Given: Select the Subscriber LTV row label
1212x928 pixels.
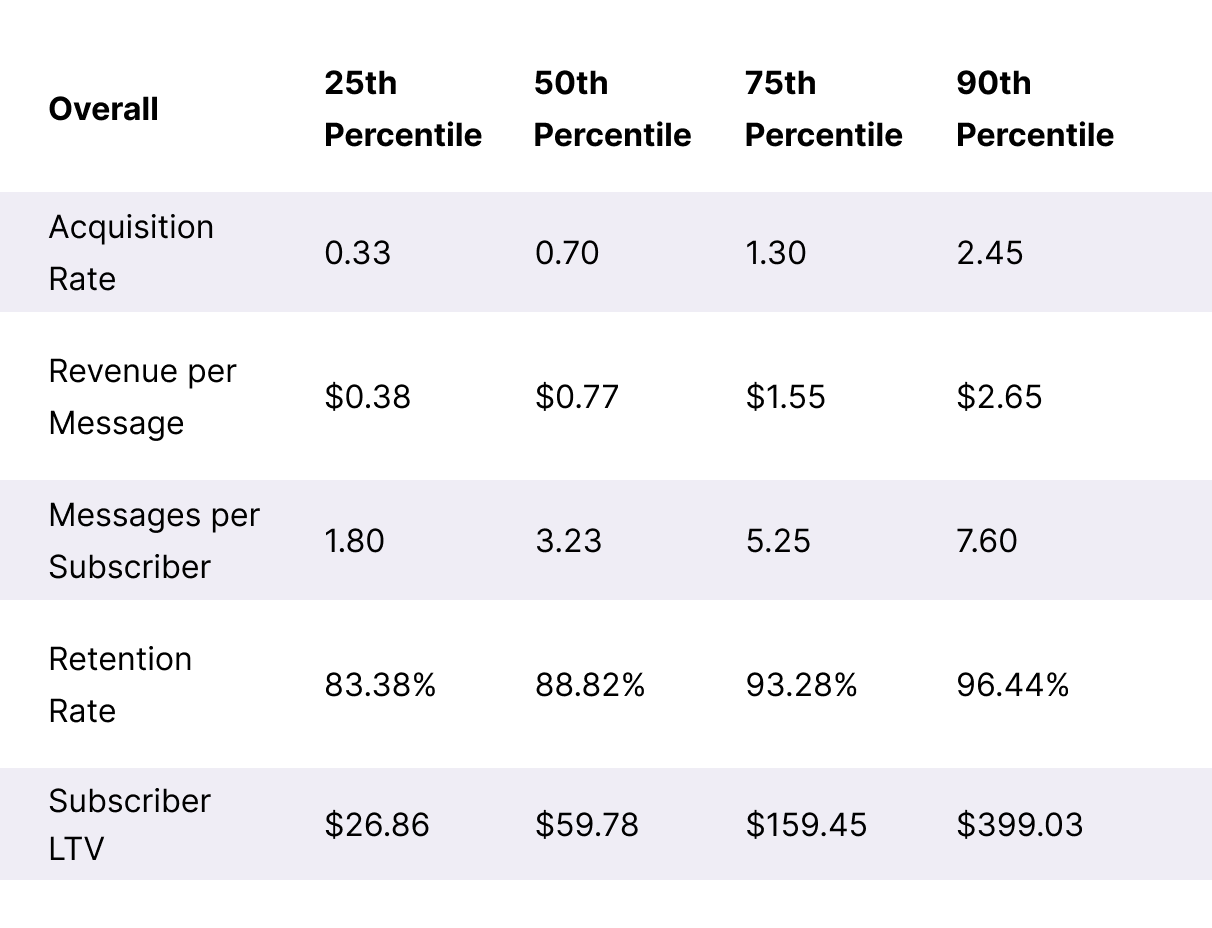Looking at the screenshot, I should coord(129,825).
